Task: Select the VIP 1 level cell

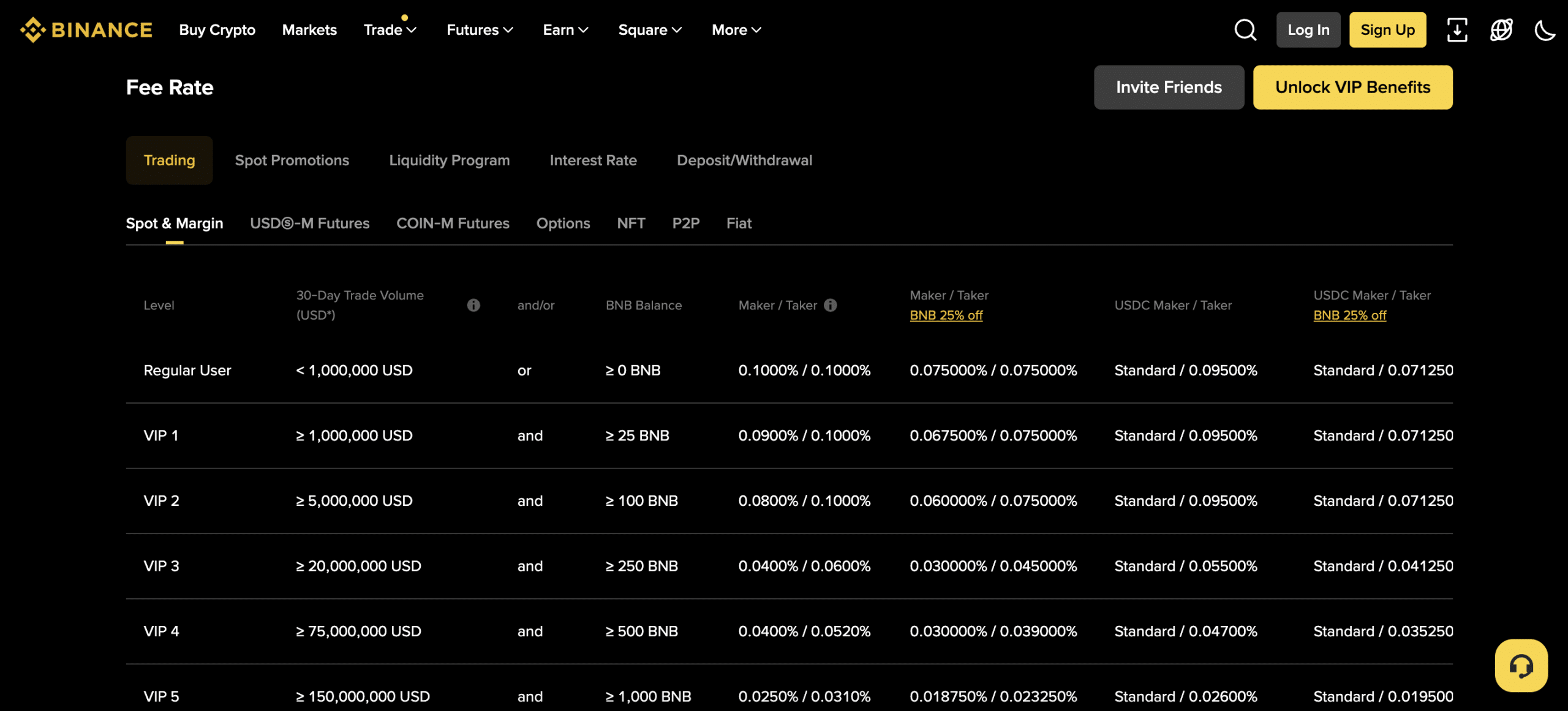Action: pyautogui.click(x=160, y=435)
